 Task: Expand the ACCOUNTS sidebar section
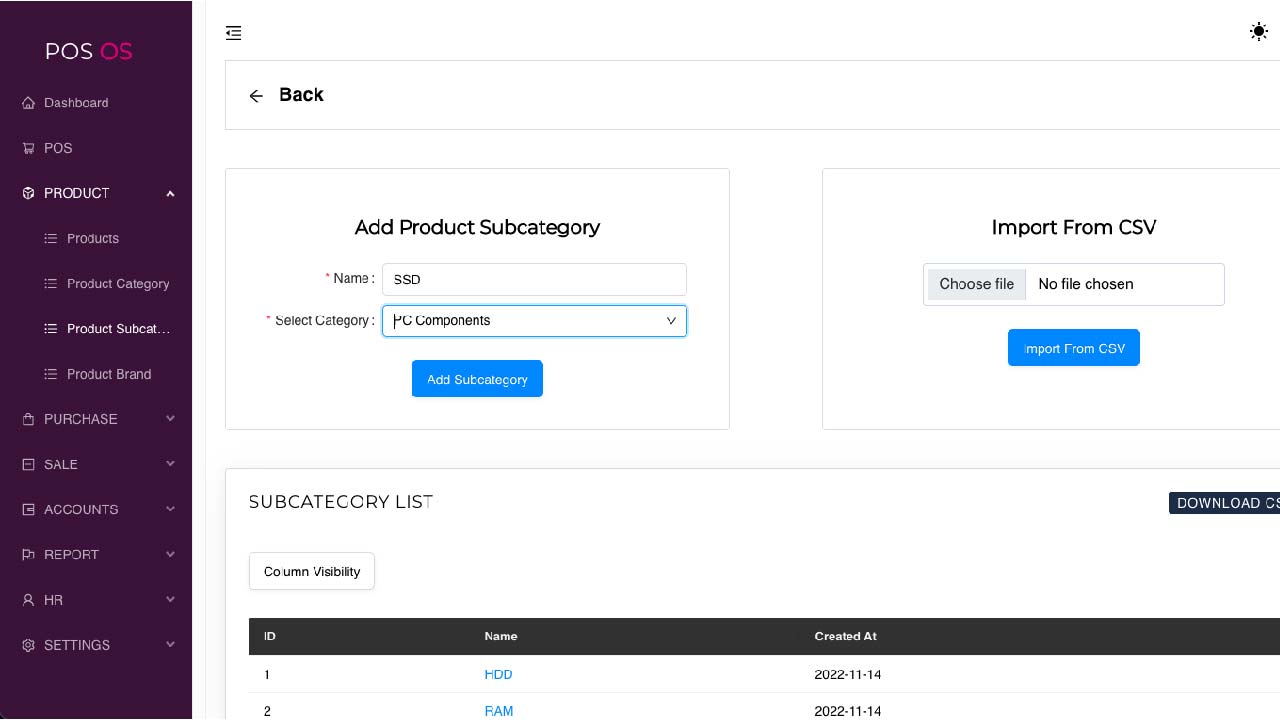point(170,509)
